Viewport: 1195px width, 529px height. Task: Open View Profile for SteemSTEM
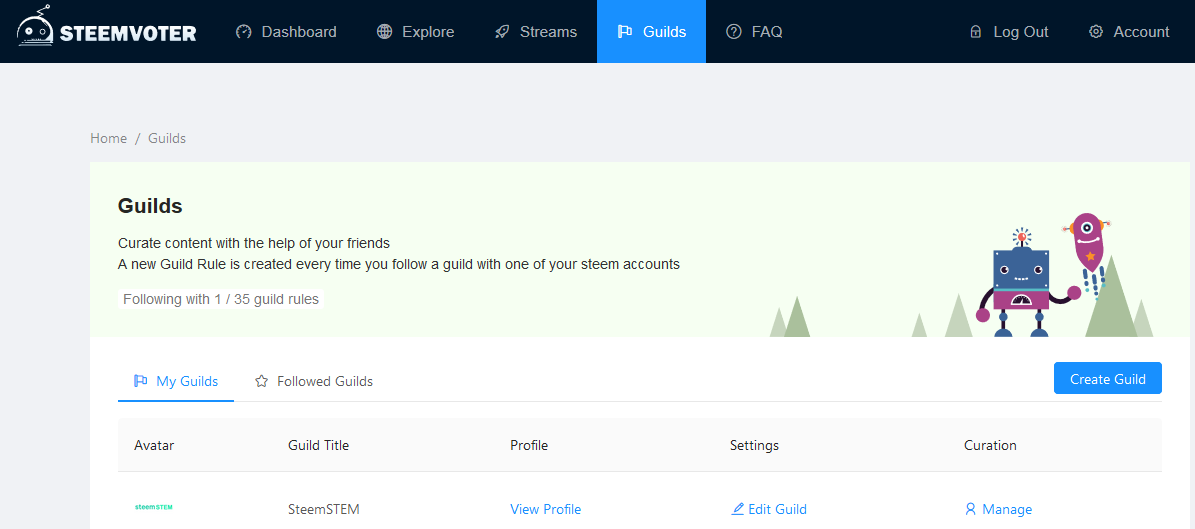click(x=546, y=509)
